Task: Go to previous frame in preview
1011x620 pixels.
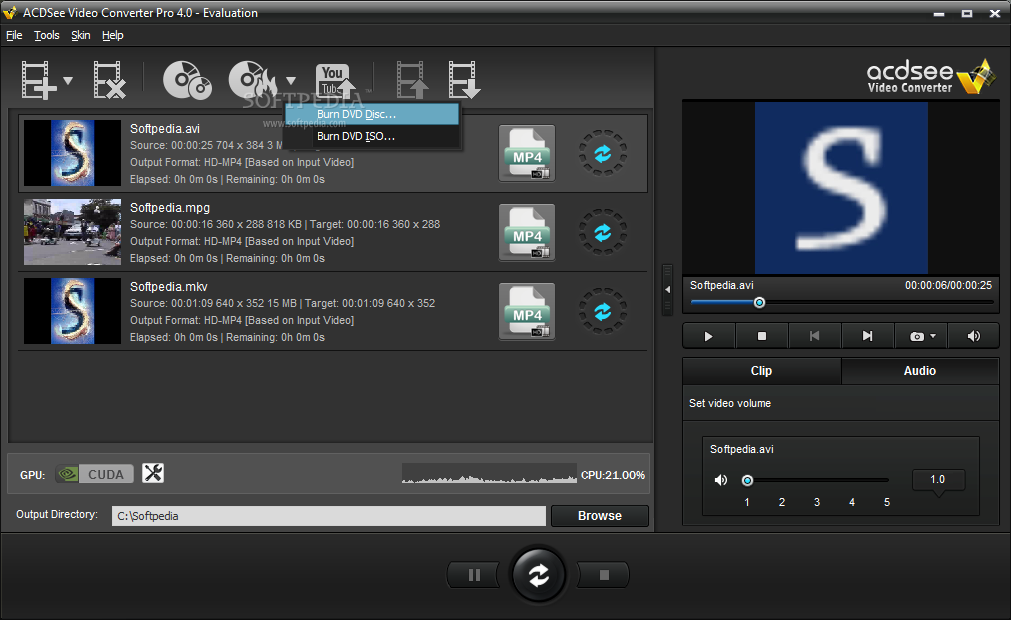Action: (x=814, y=336)
